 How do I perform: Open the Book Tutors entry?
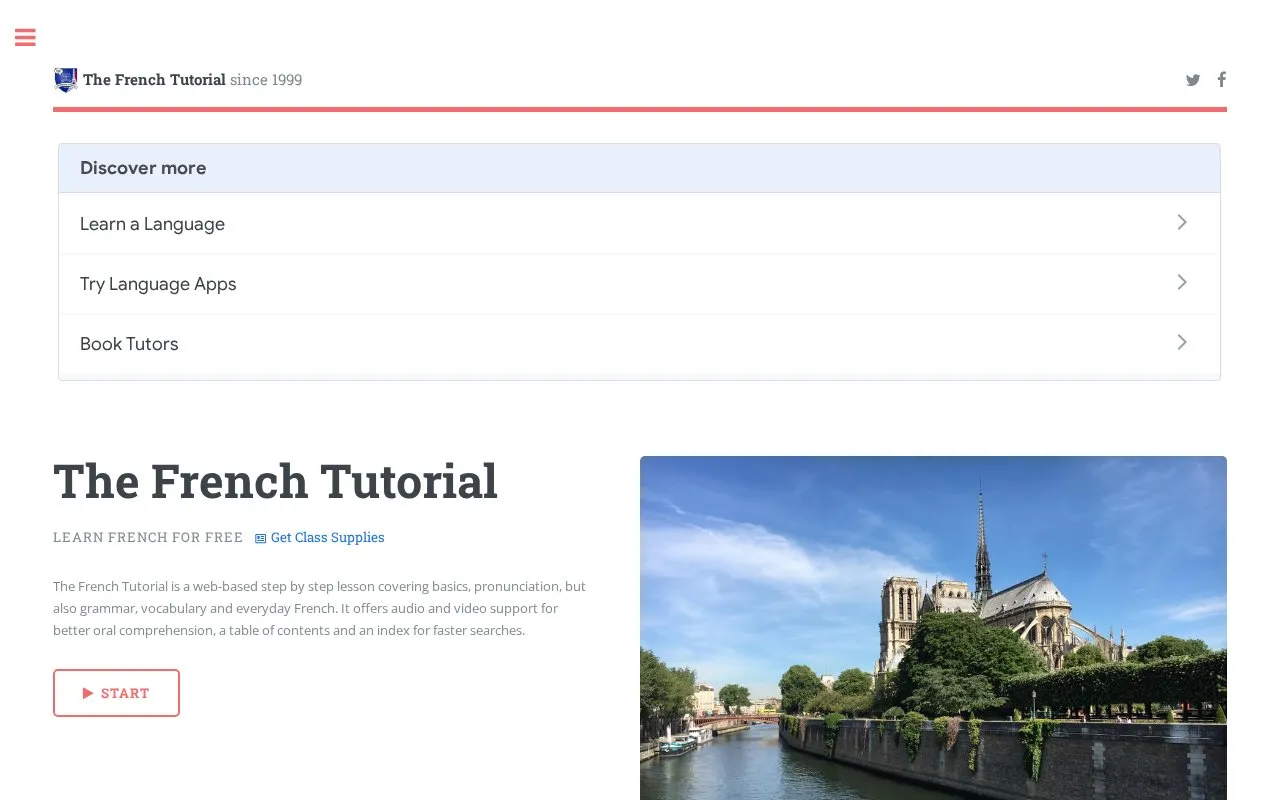pos(639,344)
